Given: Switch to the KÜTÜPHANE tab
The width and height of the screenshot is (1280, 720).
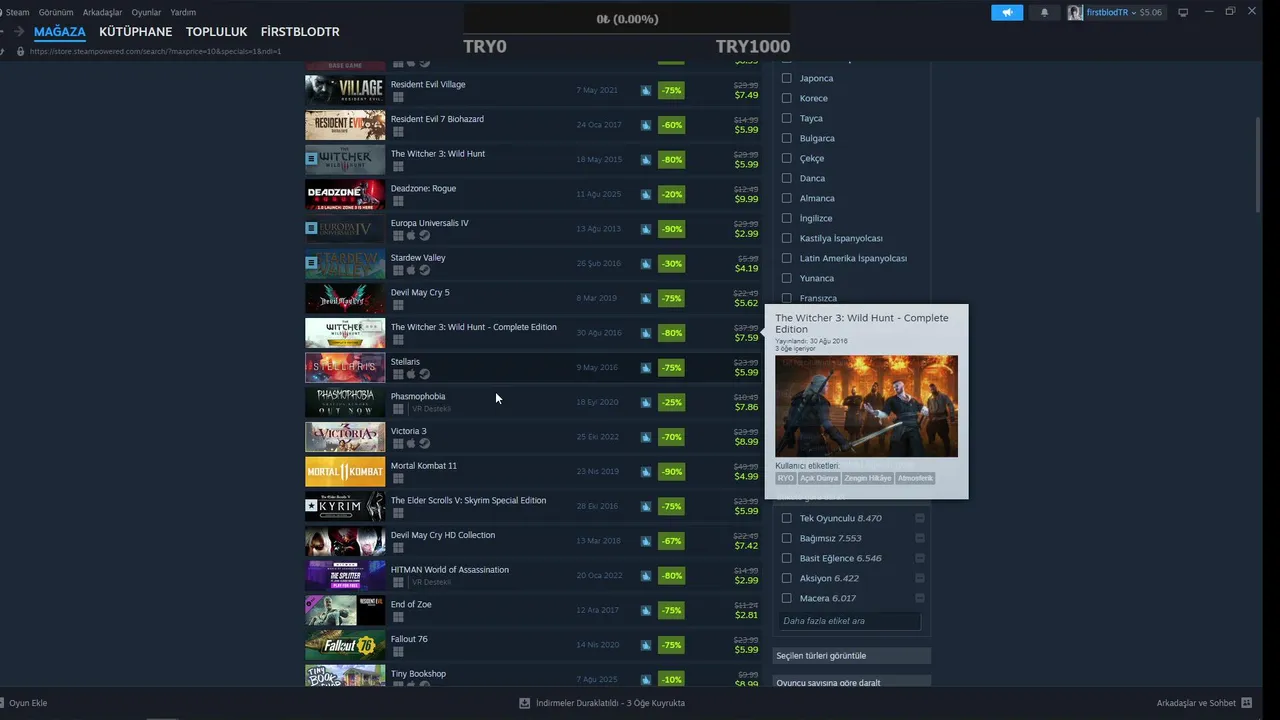Looking at the screenshot, I should pos(136,32).
